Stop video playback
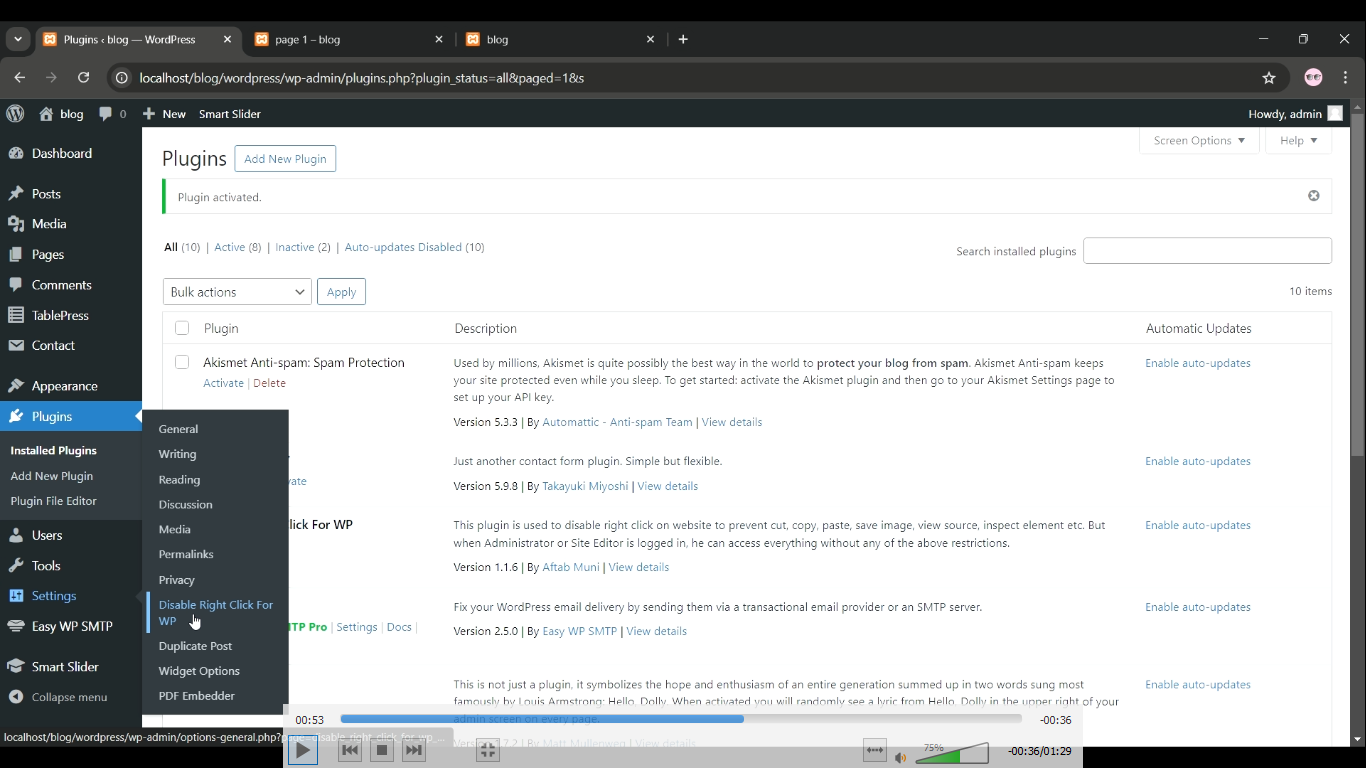Image resolution: width=1366 pixels, height=768 pixels. [x=381, y=750]
